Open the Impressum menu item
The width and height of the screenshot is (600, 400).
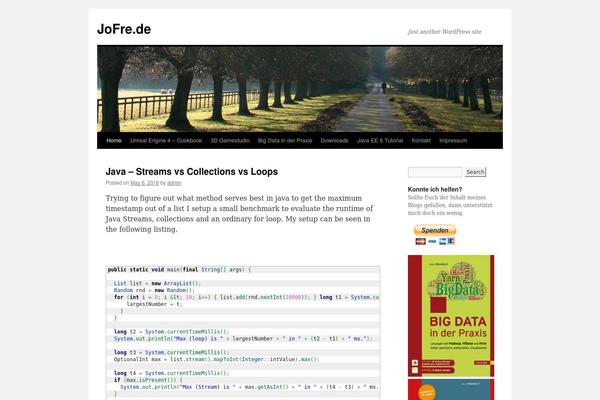[453, 140]
